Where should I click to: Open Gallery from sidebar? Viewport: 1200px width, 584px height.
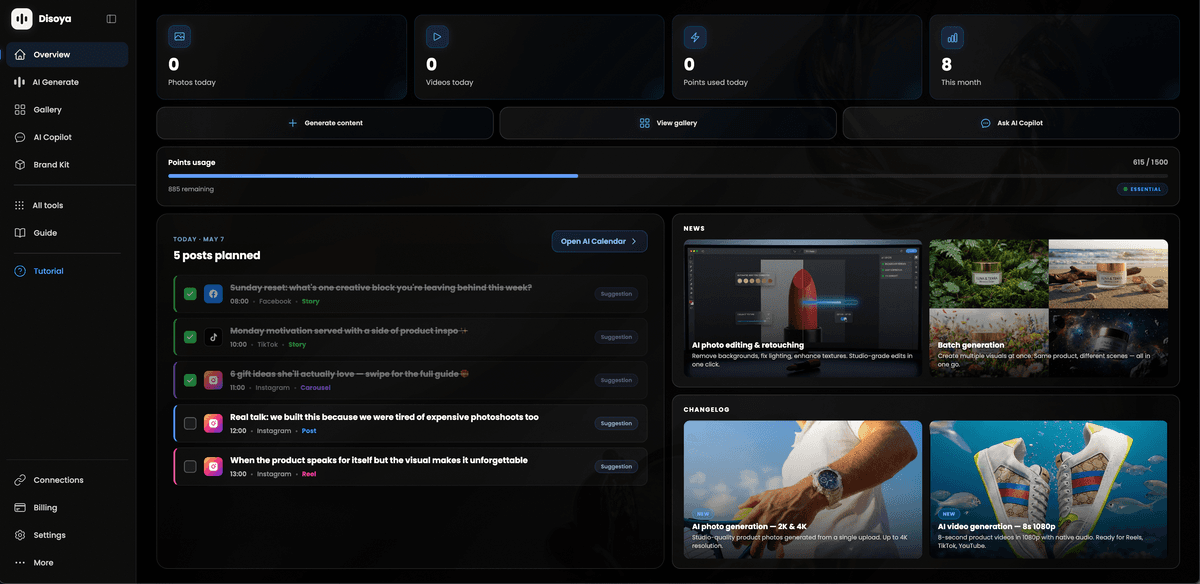tap(68, 110)
